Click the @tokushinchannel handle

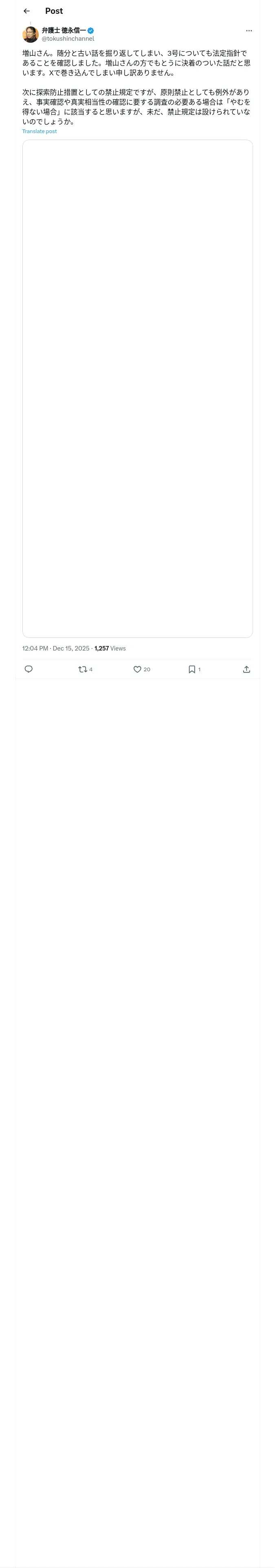pyautogui.click(x=68, y=38)
